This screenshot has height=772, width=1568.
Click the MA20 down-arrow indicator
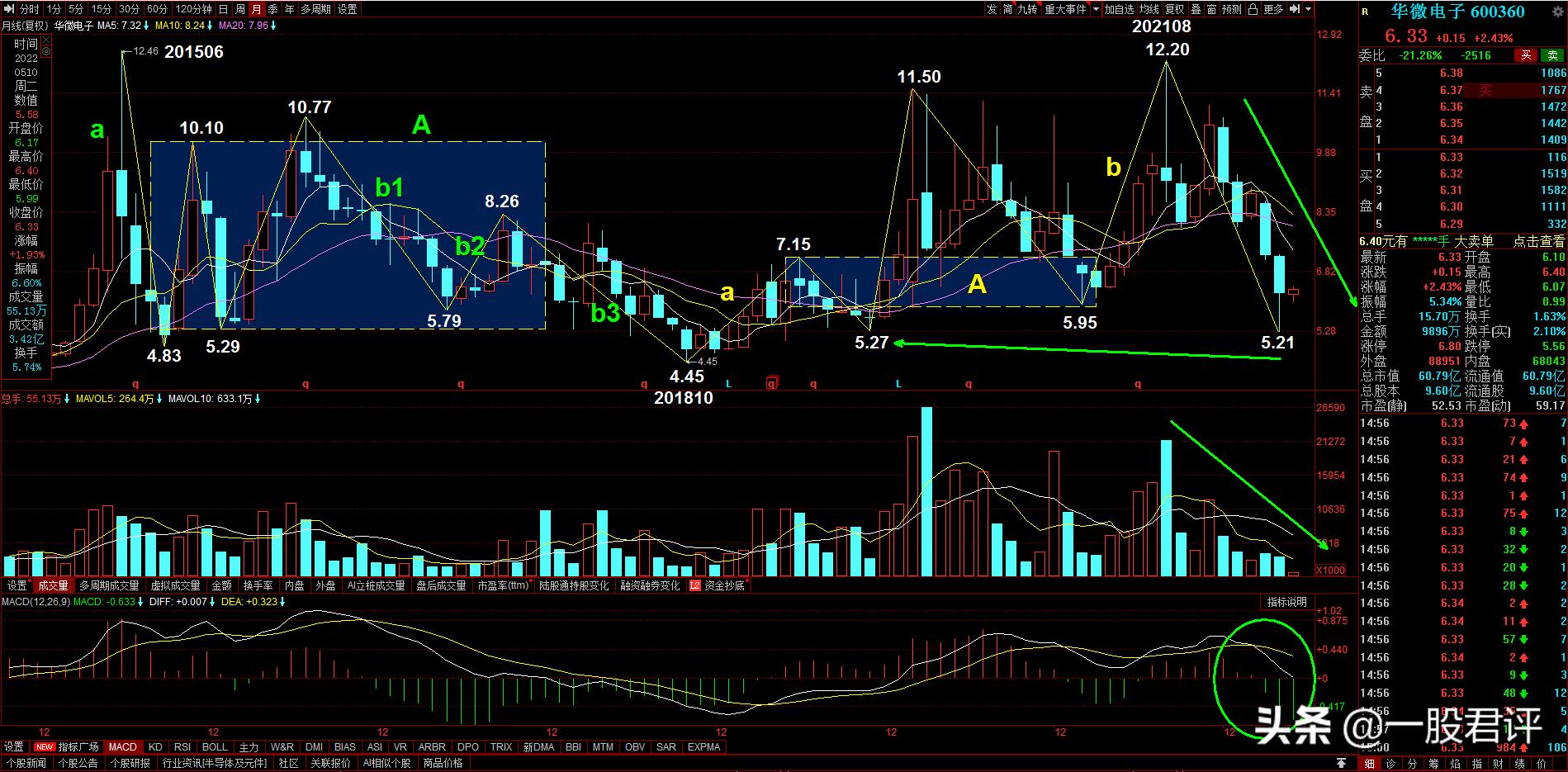click(274, 26)
